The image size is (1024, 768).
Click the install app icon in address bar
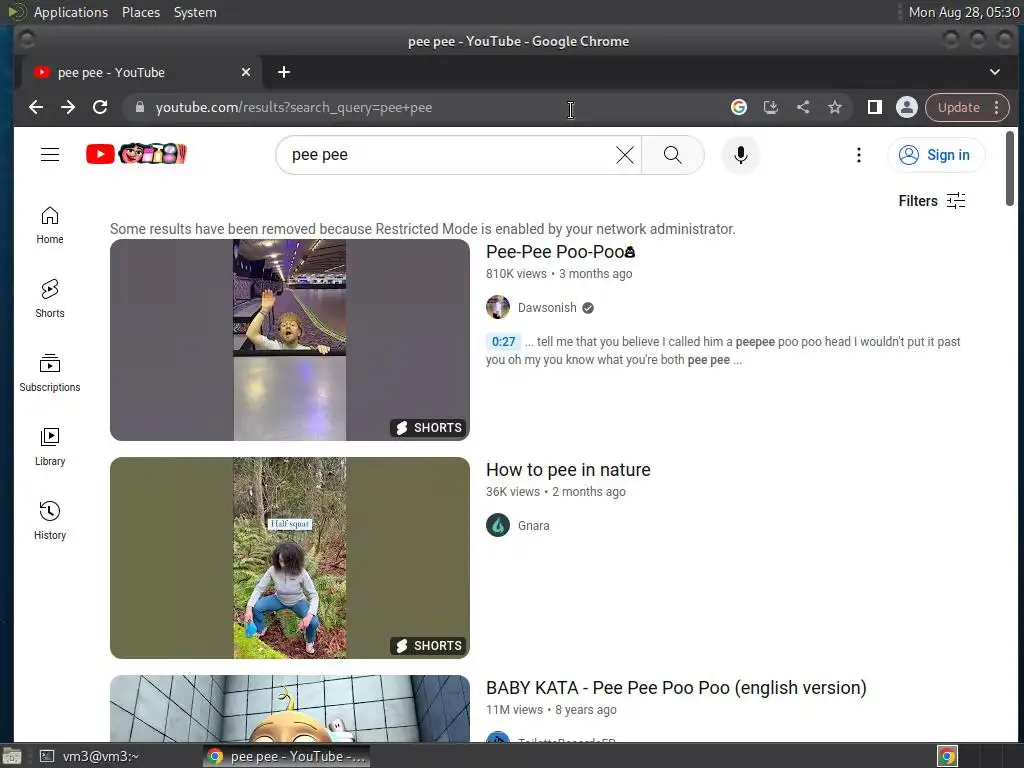click(771, 107)
